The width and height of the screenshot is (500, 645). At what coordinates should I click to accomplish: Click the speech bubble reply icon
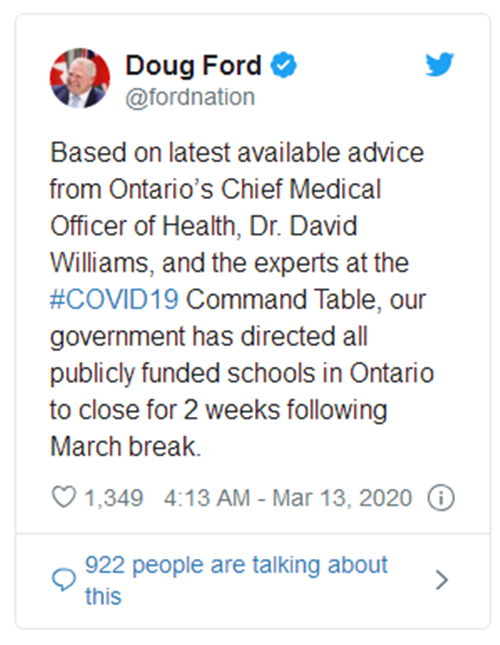tap(64, 580)
